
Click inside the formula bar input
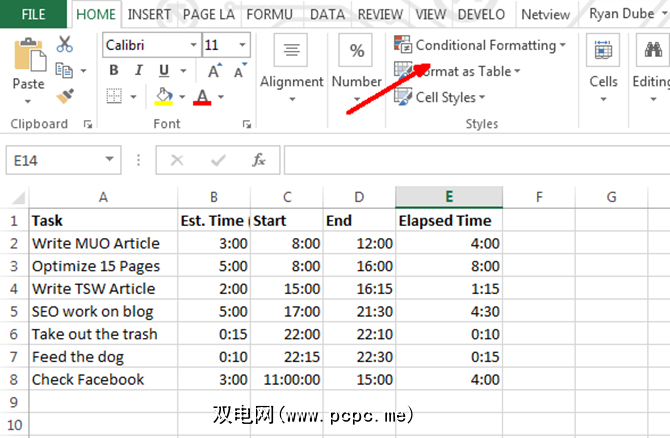click(x=476, y=160)
